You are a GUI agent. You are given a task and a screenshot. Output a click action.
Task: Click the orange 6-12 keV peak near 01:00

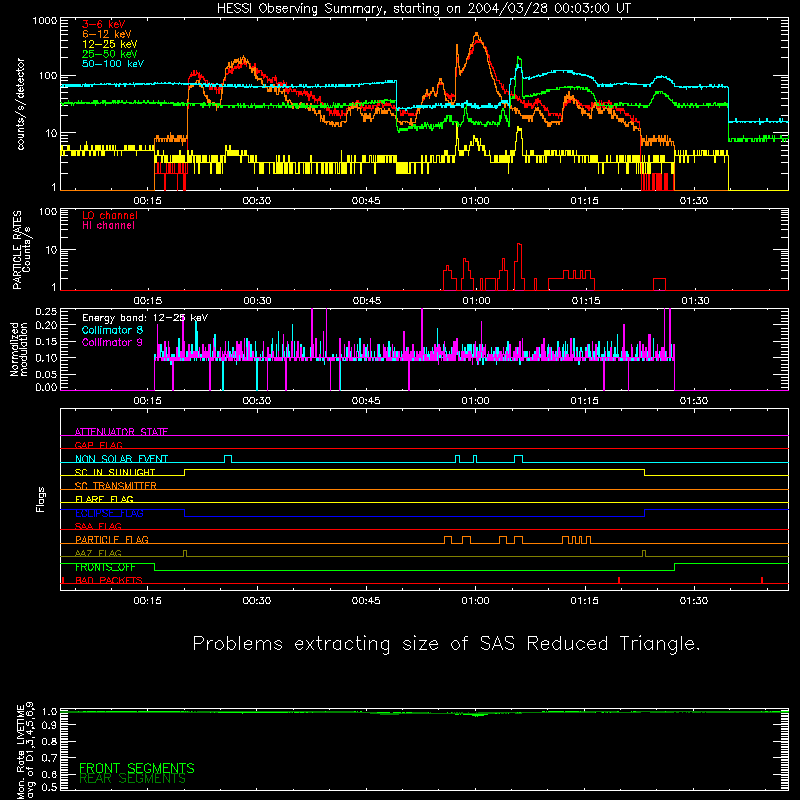coord(477,35)
